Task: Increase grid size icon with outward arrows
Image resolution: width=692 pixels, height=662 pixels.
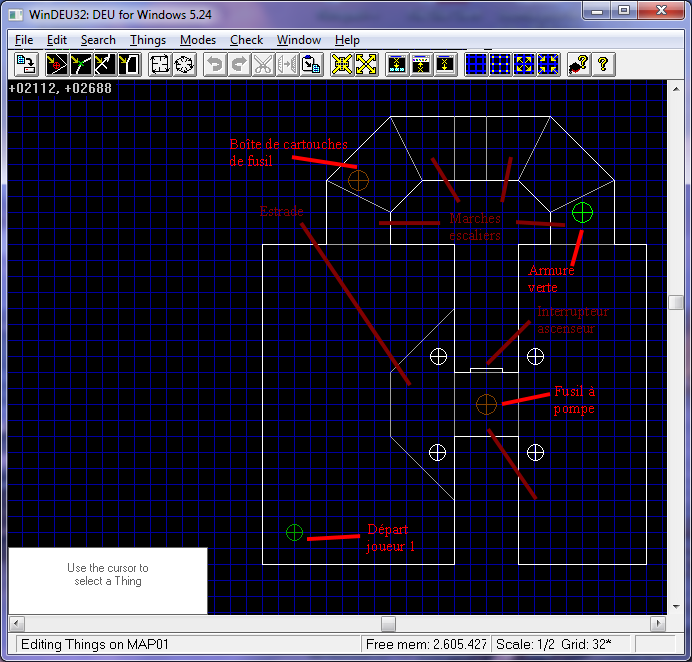Action: point(524,64)
